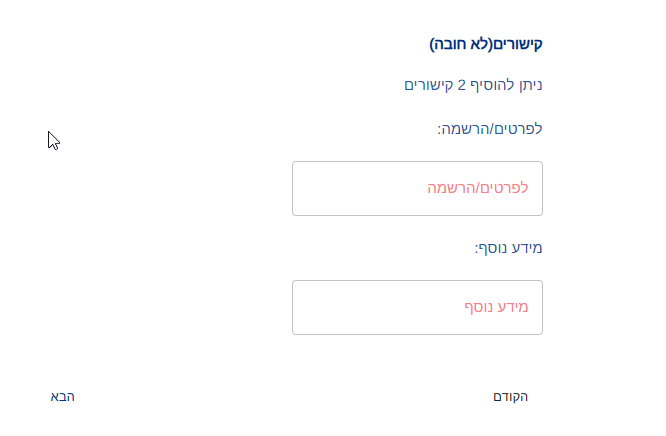
Task: Click the pink מידע נוסף placeholder text
Action: 494,307
